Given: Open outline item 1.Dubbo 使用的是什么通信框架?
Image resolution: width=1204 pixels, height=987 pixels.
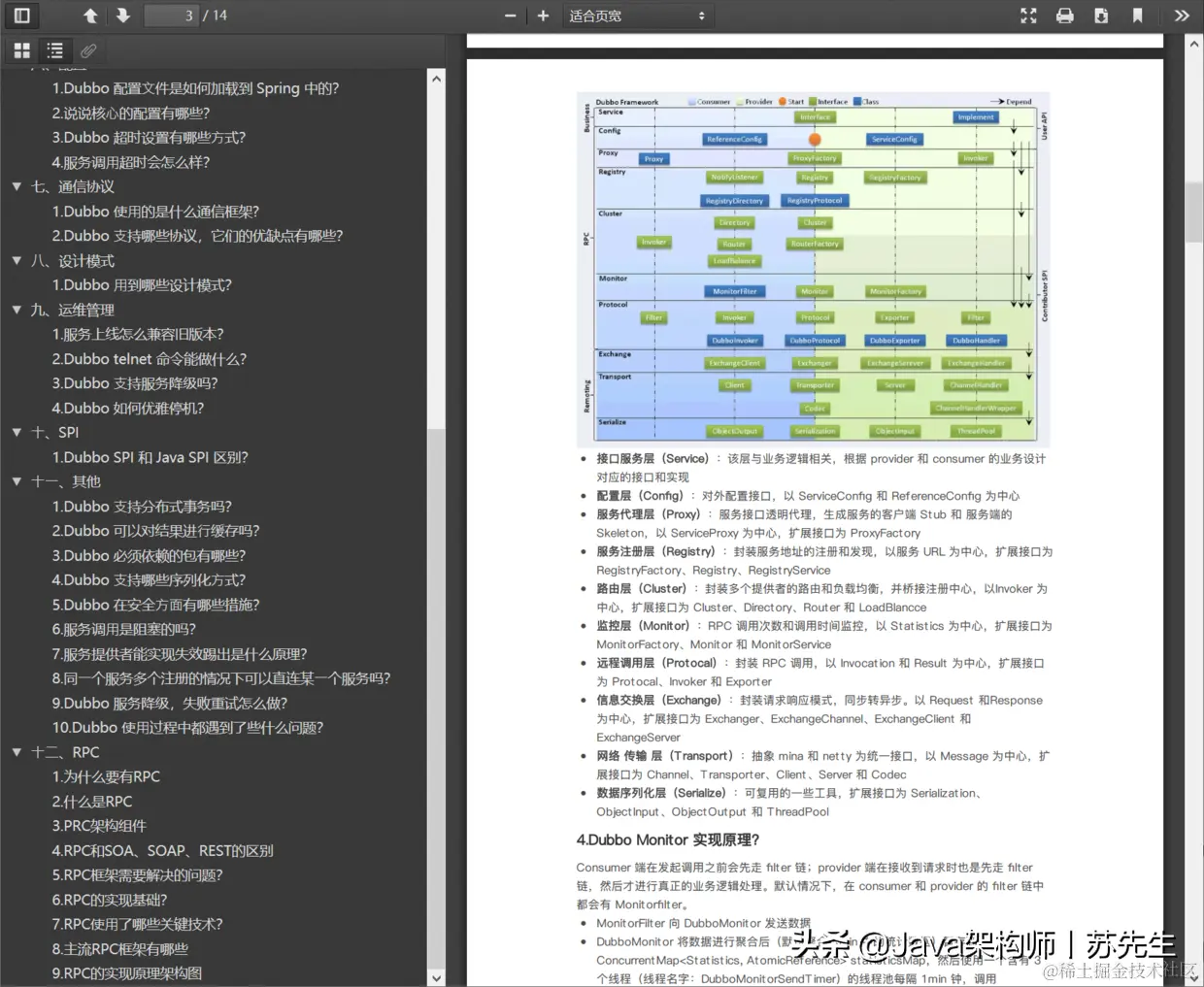Looking at the screenshot, I should pos(155,212).
